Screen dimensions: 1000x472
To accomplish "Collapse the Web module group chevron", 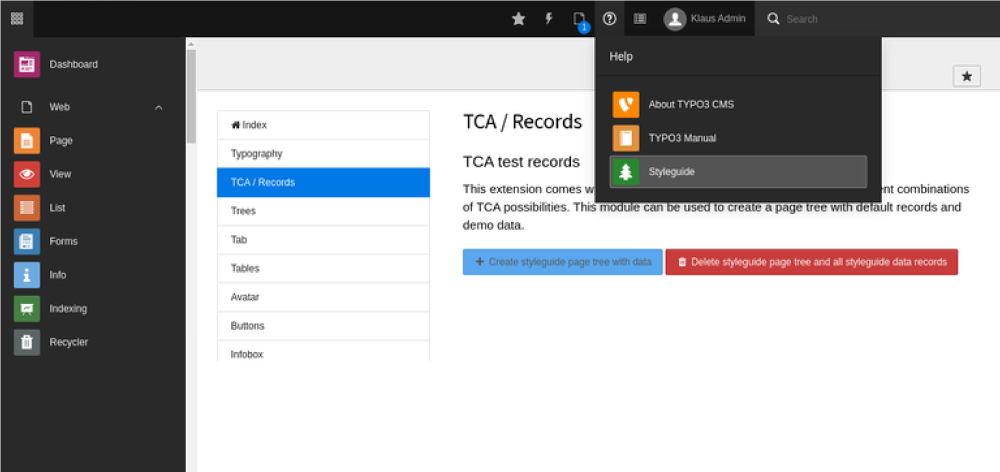I will click(159, 108).
